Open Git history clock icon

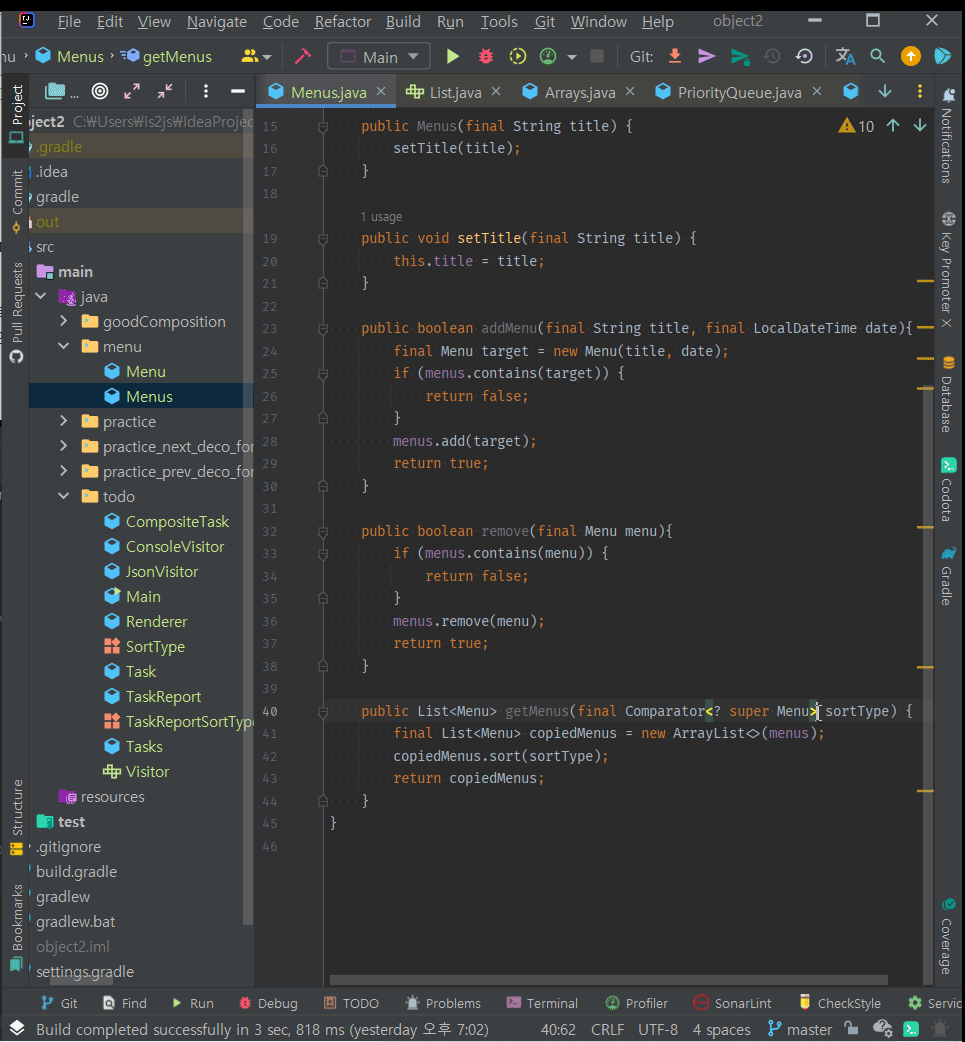pos(772,56)
